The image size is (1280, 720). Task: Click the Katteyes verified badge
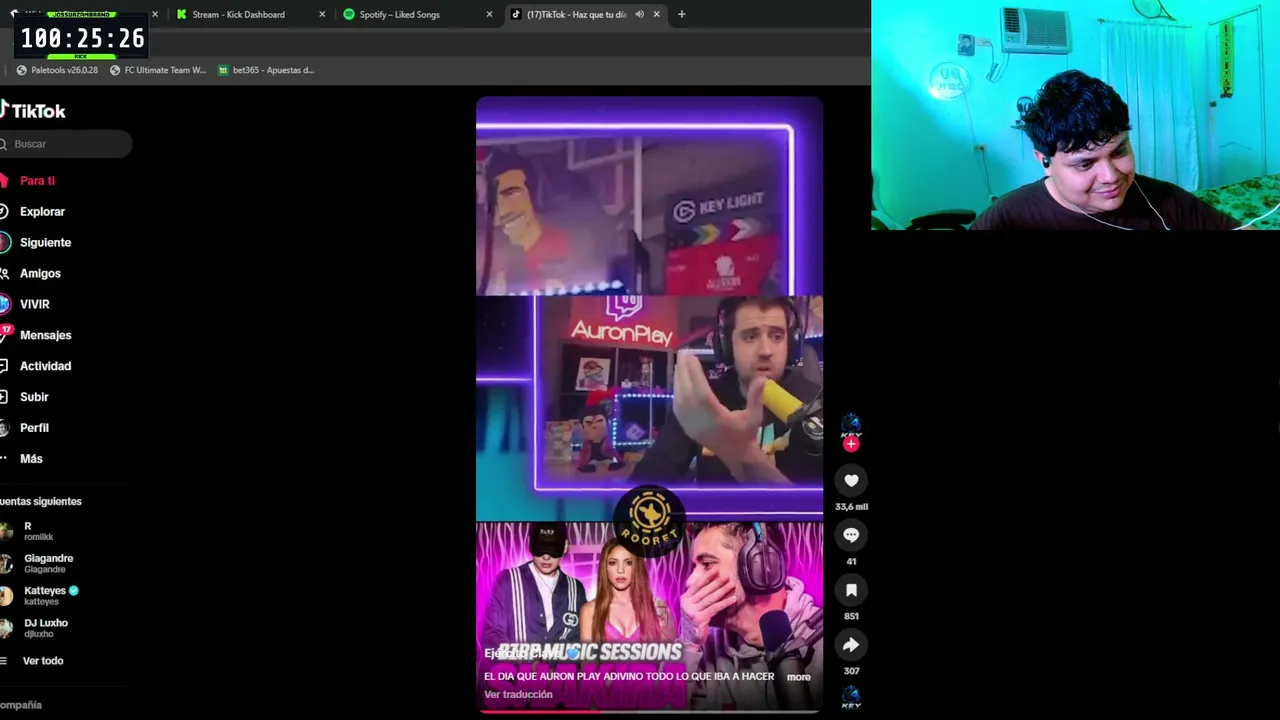coord(73,590)
